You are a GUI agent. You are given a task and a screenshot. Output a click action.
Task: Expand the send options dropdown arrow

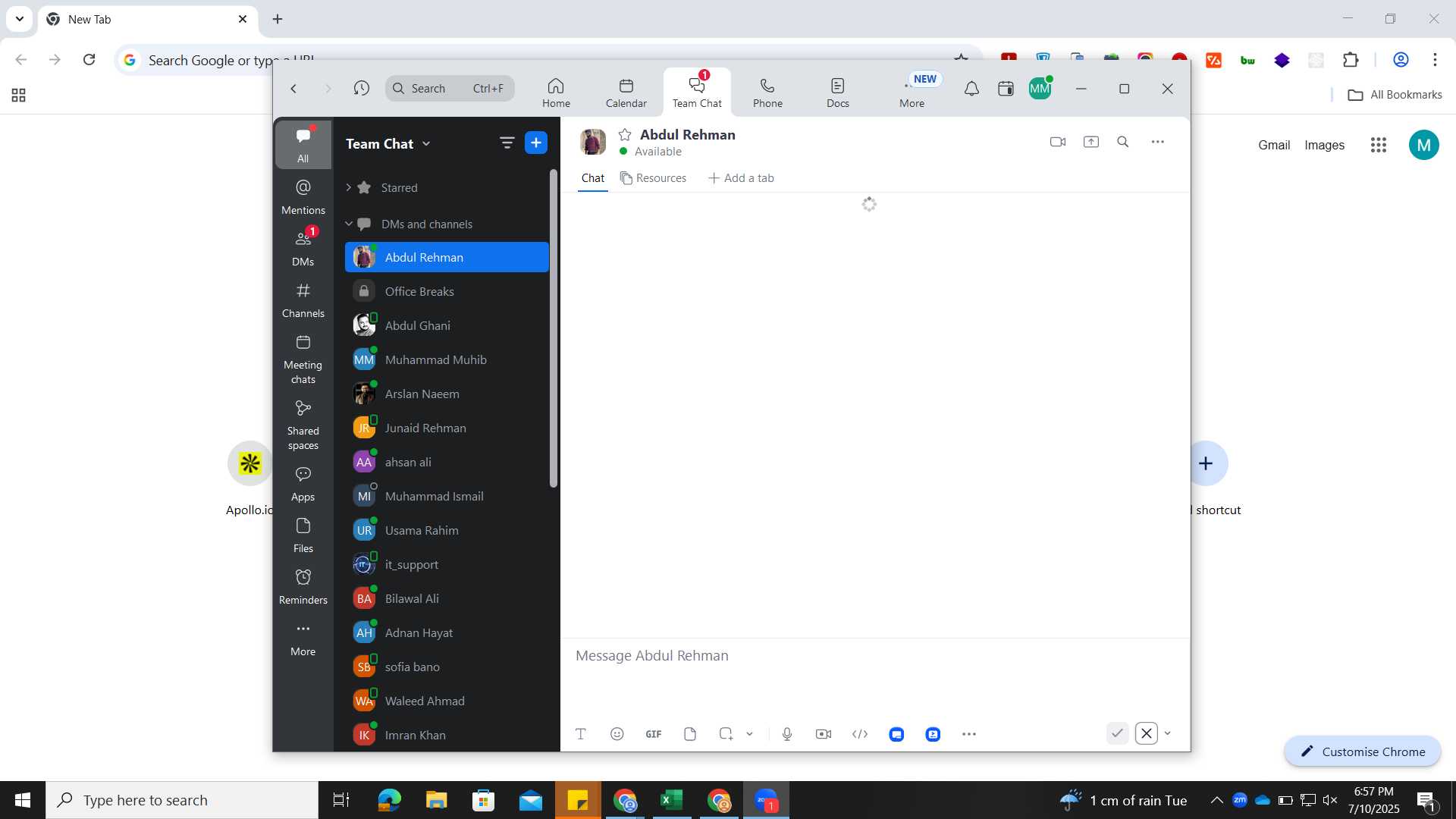(1167, 733)
